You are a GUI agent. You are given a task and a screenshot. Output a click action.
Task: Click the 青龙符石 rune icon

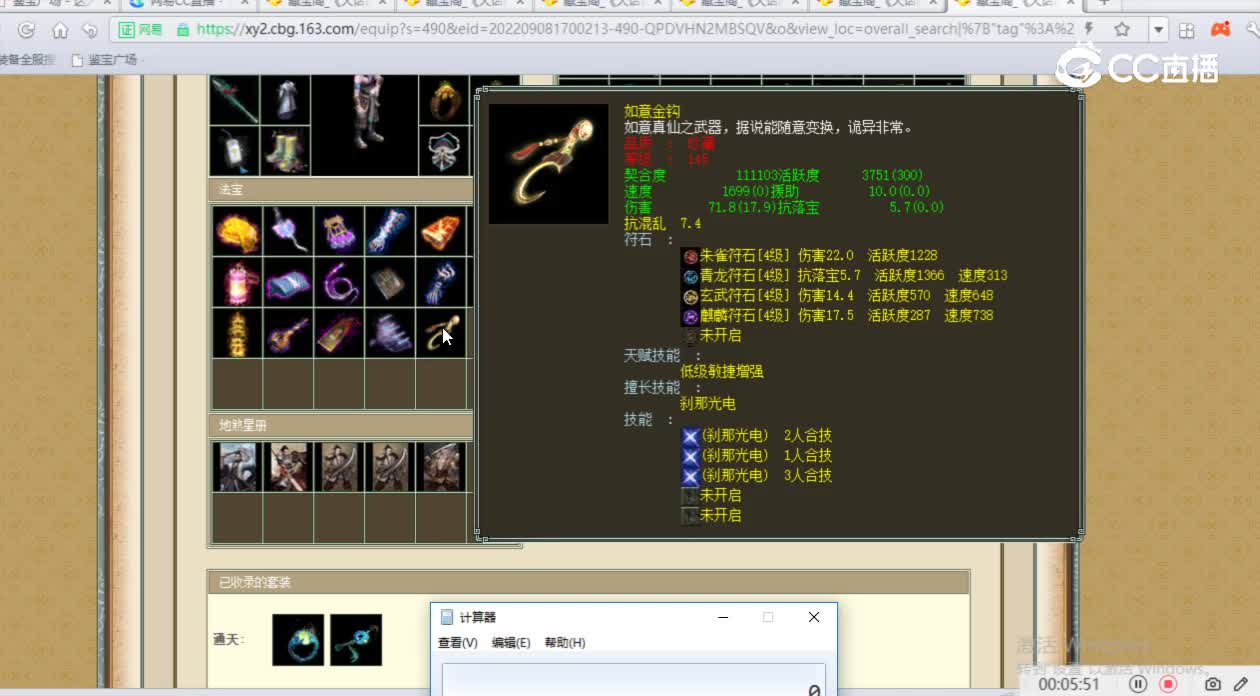point(690,276)
